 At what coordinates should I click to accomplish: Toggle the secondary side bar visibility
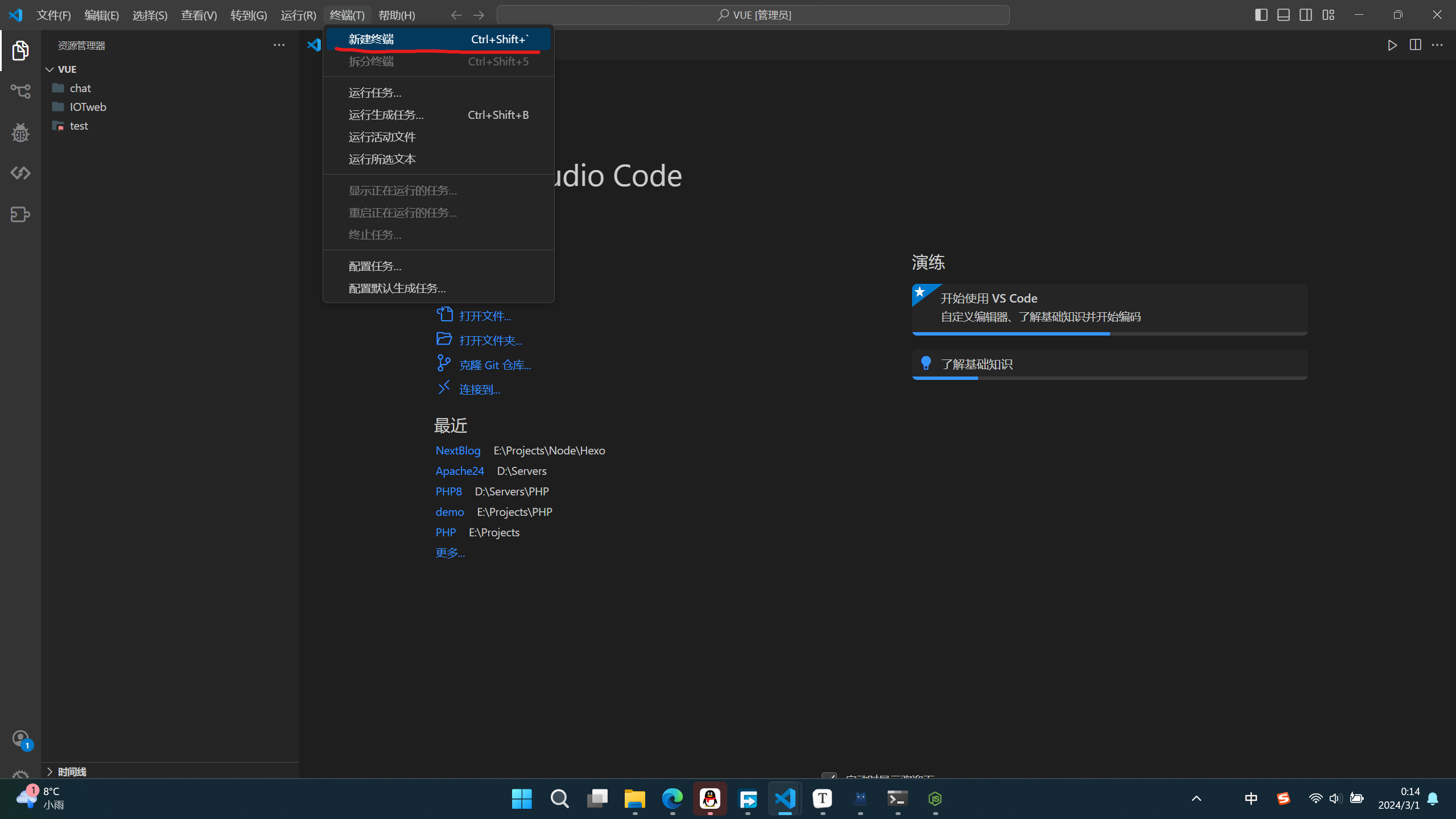1306,15
